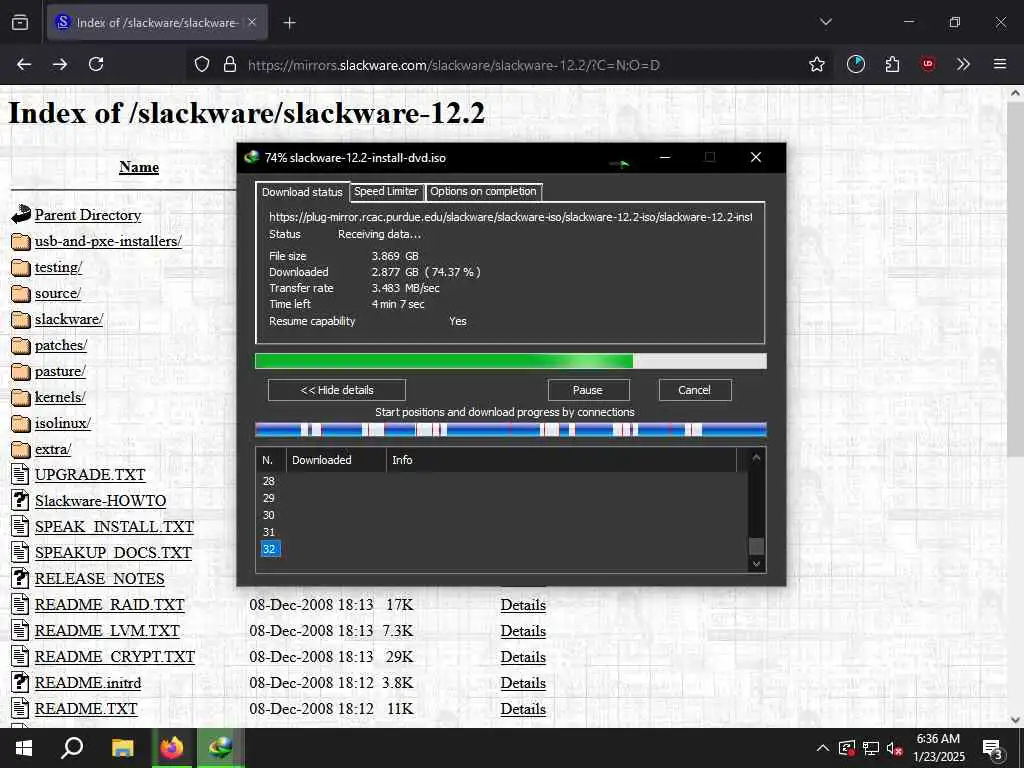This screenshot has width=1024, height=768.
Task: Click the Hide details button
Action: tap(337, 390)
